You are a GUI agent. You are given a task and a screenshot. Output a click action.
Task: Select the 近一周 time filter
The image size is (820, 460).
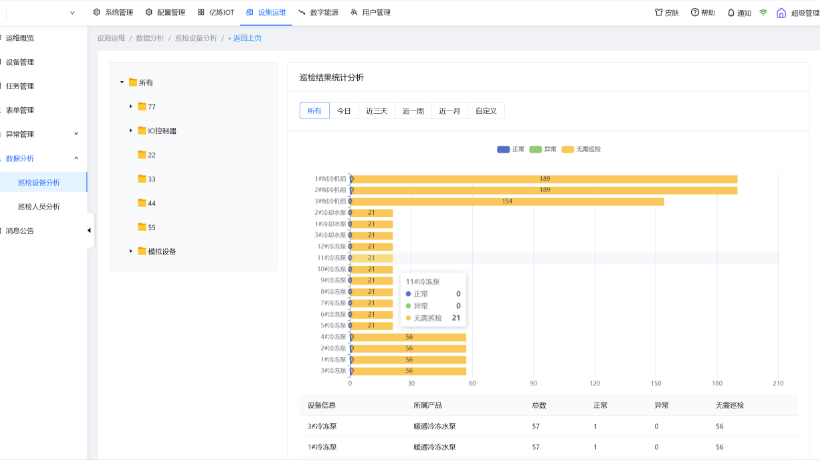(x=413, y=111)
